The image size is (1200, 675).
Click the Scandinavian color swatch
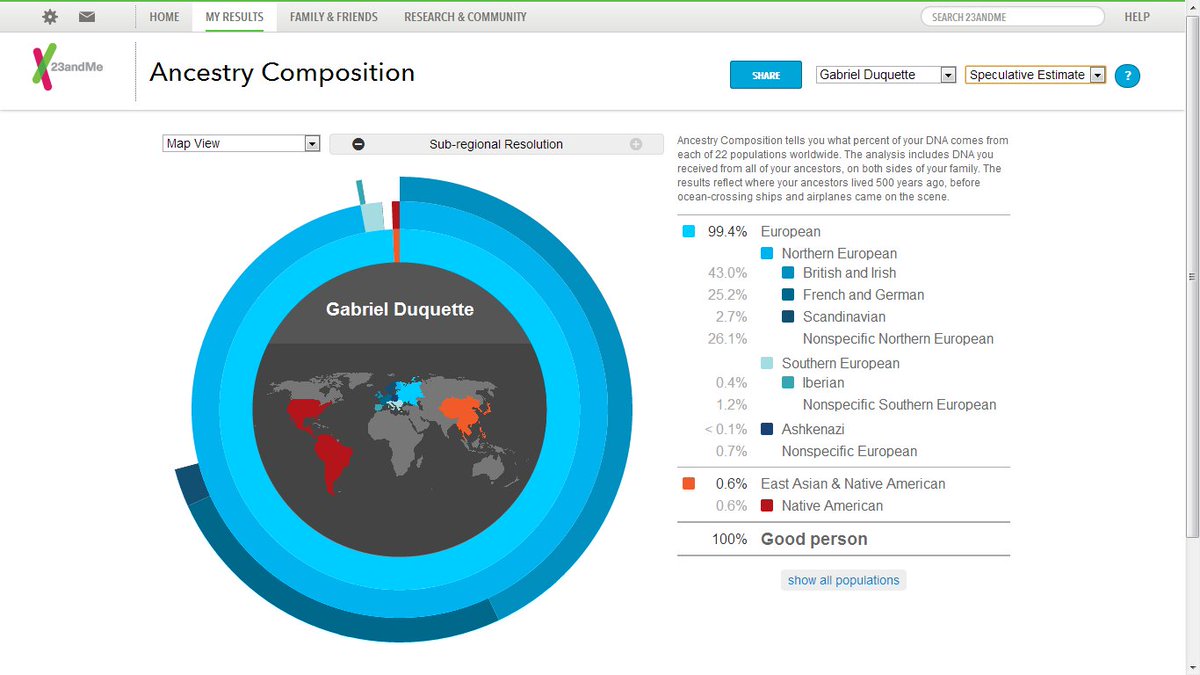pyautogui.click(x=789, y=317)
